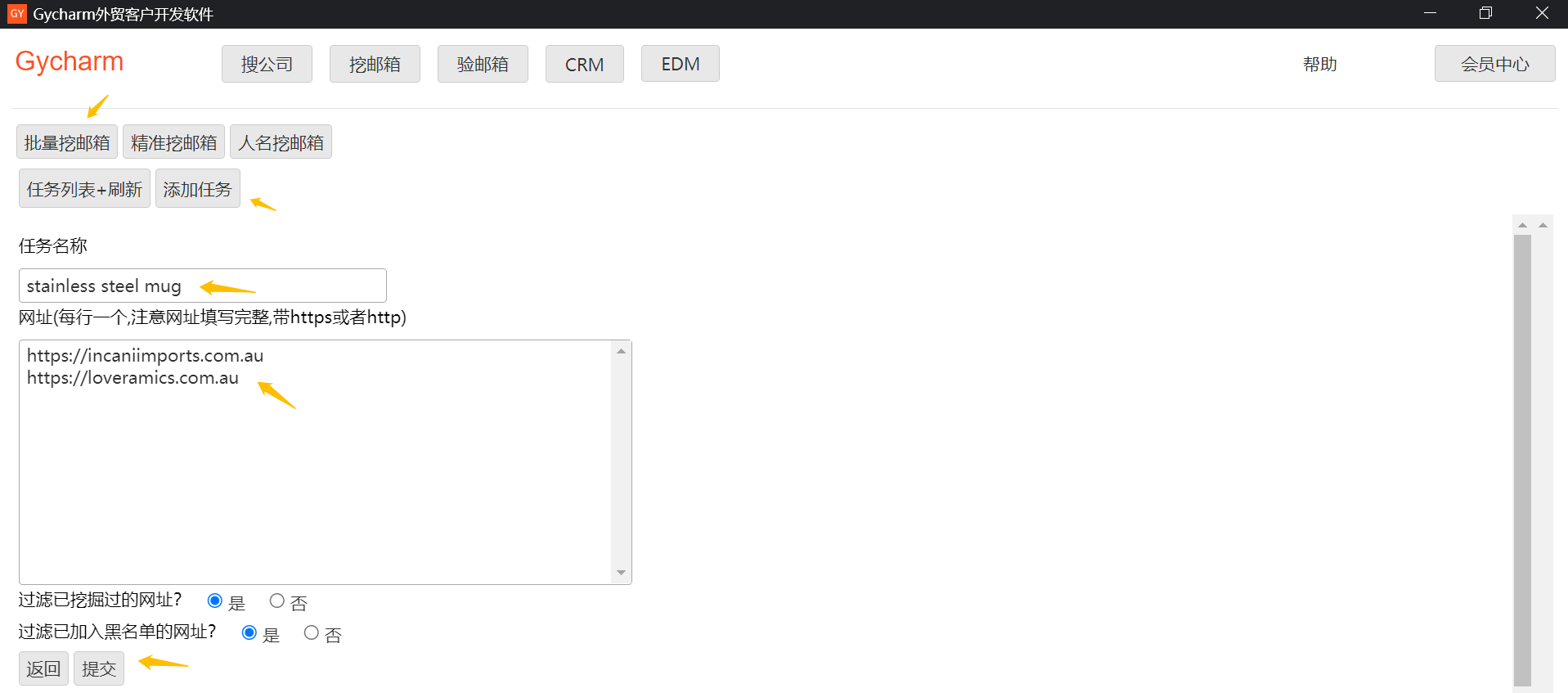Viewport: 1568px width, 693px height.
Task: Restore down the Gycharm window
Action: tap(1485, 13)
